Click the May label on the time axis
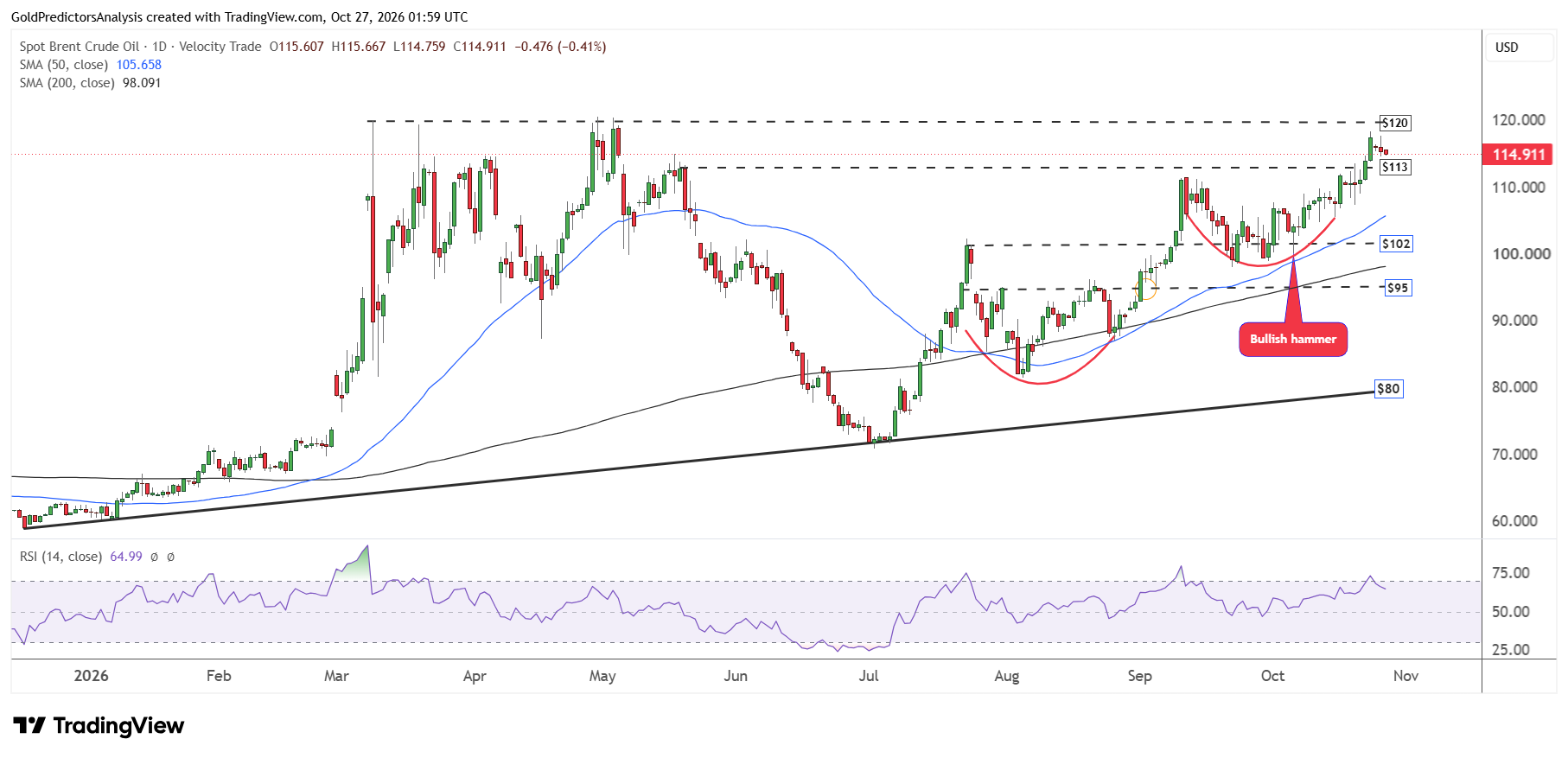Image resolution: width=1568 pixels, height=758 pixels. 602,676
